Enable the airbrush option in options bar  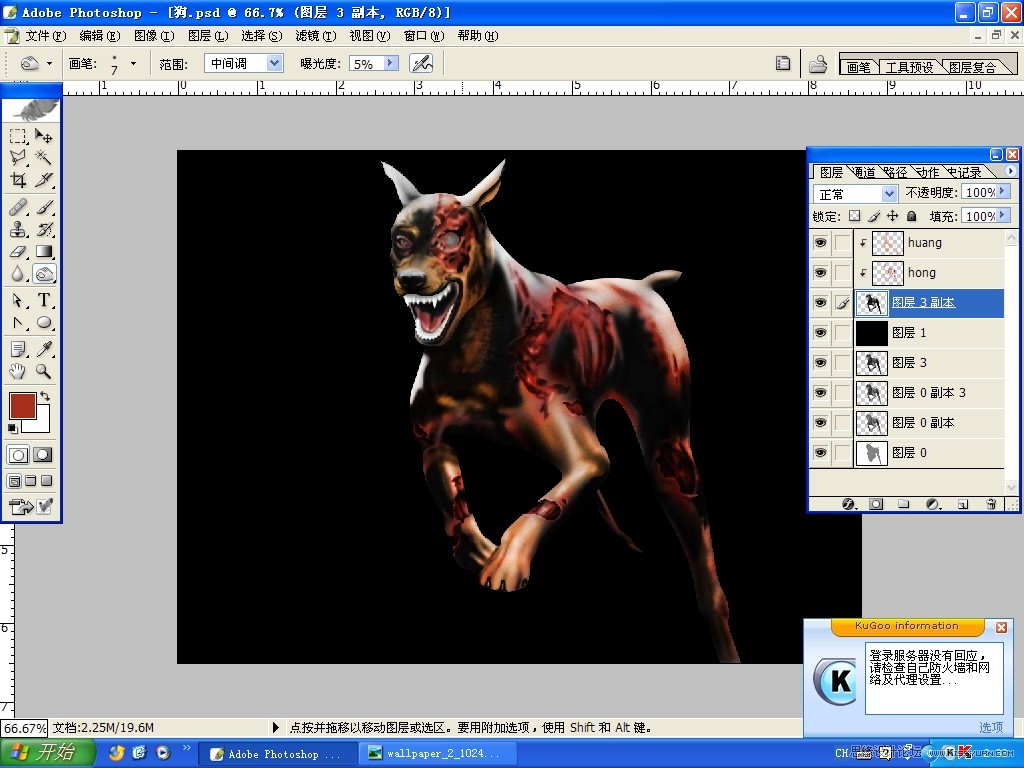click(421, 63)
